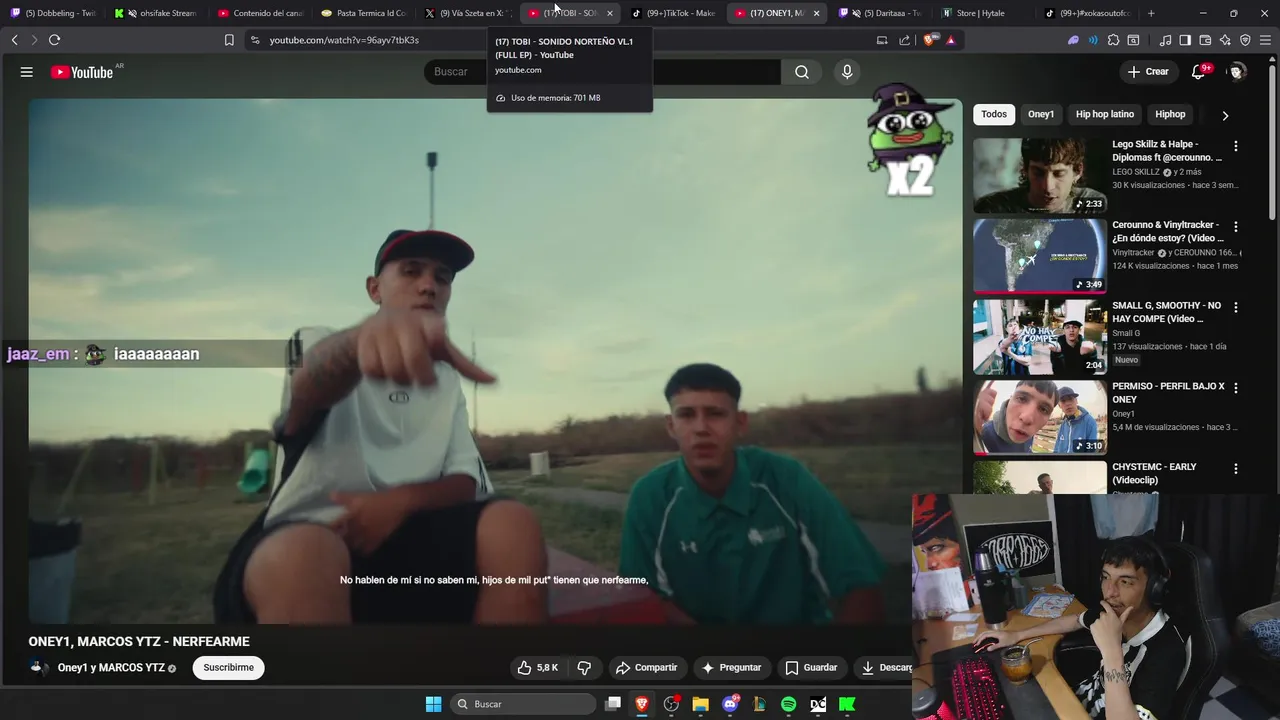Click the Crear button
Screen dimensions: 1280x720
tap(1148, 72)
